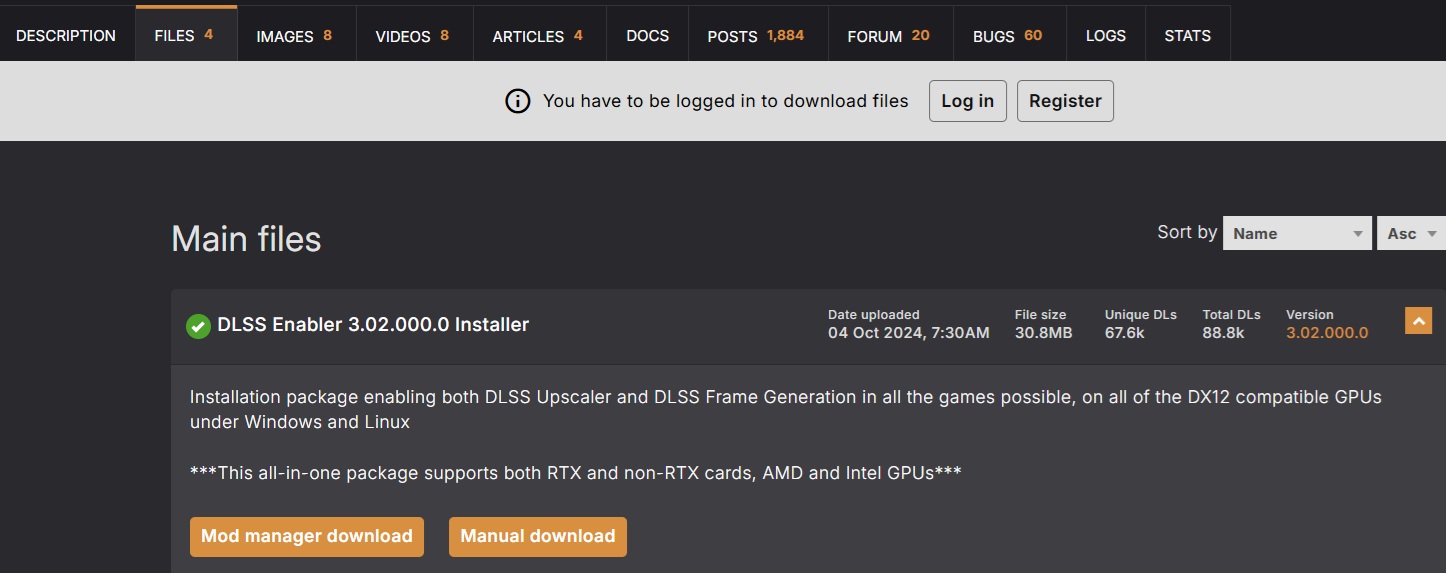Screen dimensions: 1446x573
Task: Click the Register button
Action: [1065, 101]
